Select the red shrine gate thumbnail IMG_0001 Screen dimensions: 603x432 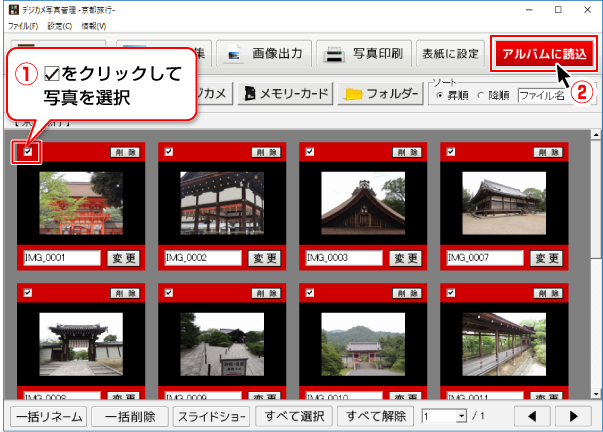pyautogui.click(x=81, y=203)
